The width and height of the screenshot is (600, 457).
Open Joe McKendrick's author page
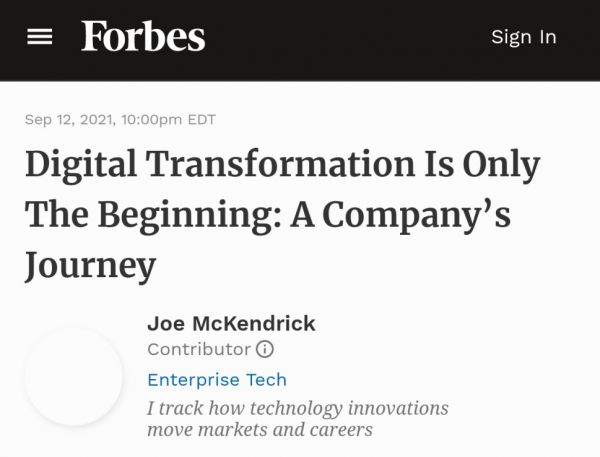(231, 323)
